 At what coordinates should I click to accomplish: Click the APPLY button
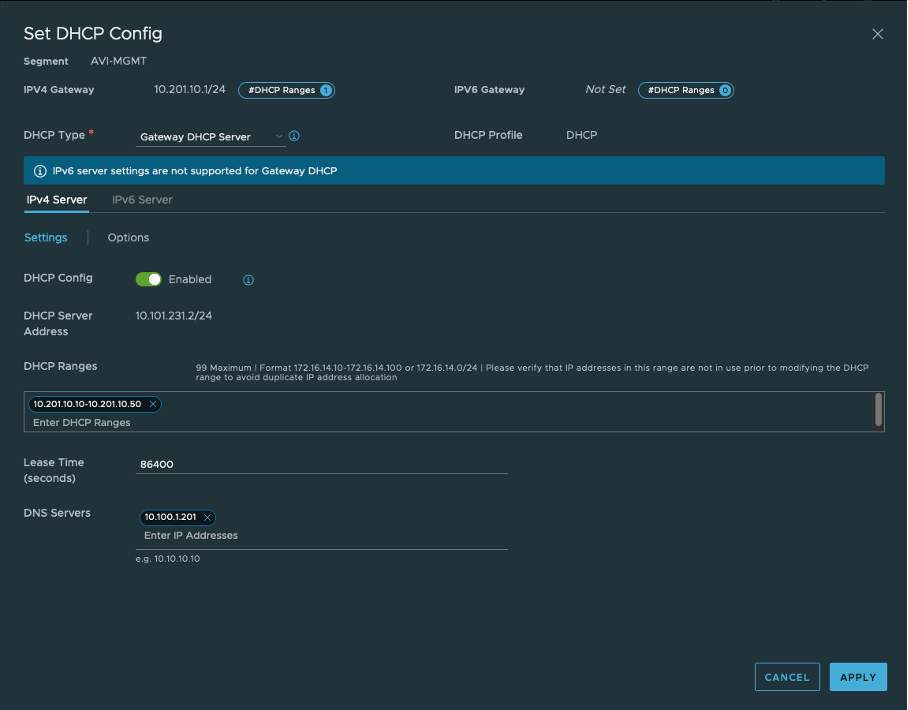(x=858, y=677)
